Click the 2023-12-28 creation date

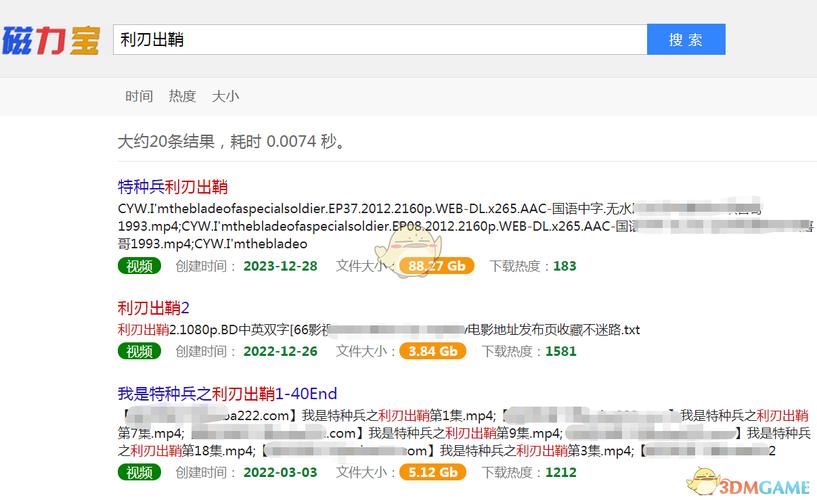(280, 266)
